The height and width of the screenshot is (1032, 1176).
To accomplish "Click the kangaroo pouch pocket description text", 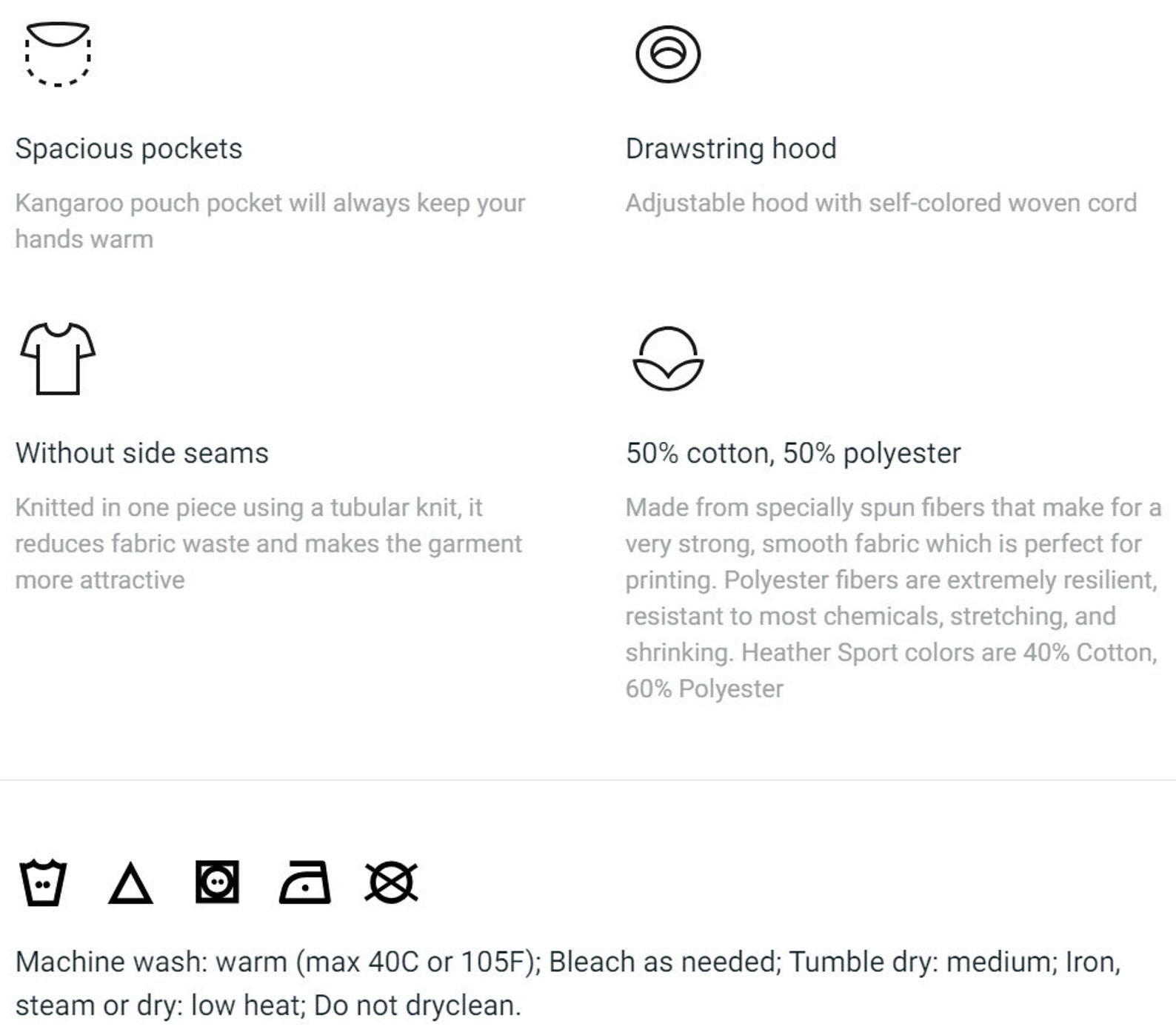I will point(270,221).
